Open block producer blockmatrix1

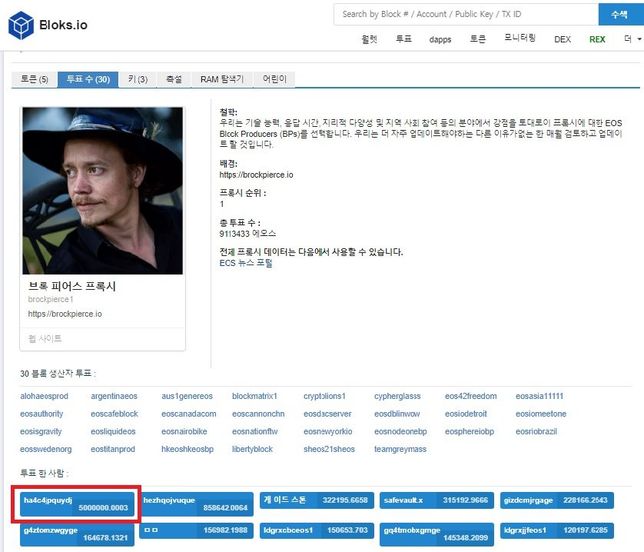[255, 396]
